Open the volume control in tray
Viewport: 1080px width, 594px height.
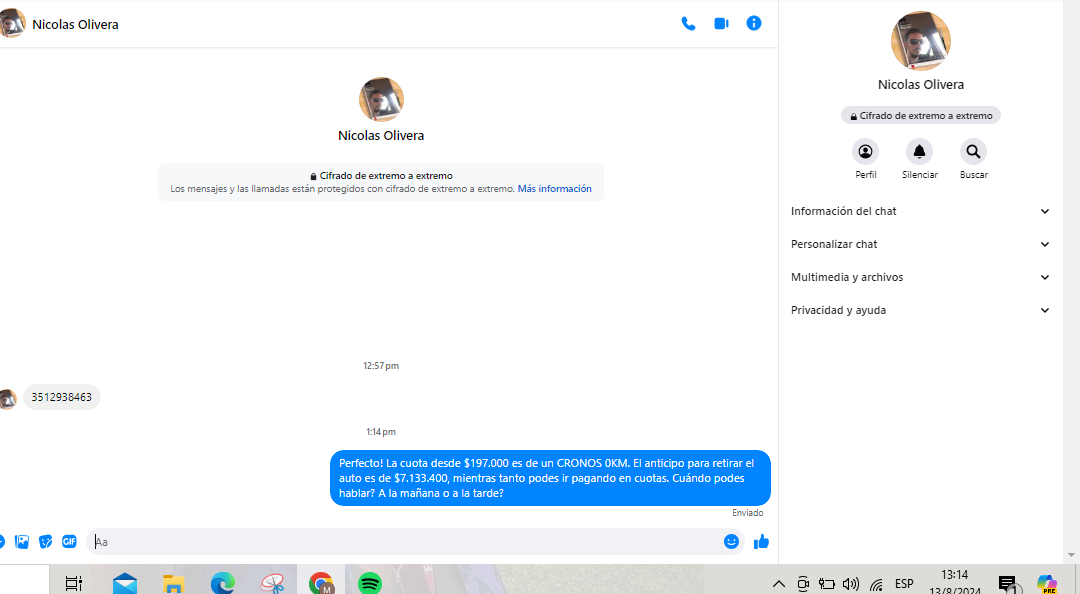[x=851, y=584]
